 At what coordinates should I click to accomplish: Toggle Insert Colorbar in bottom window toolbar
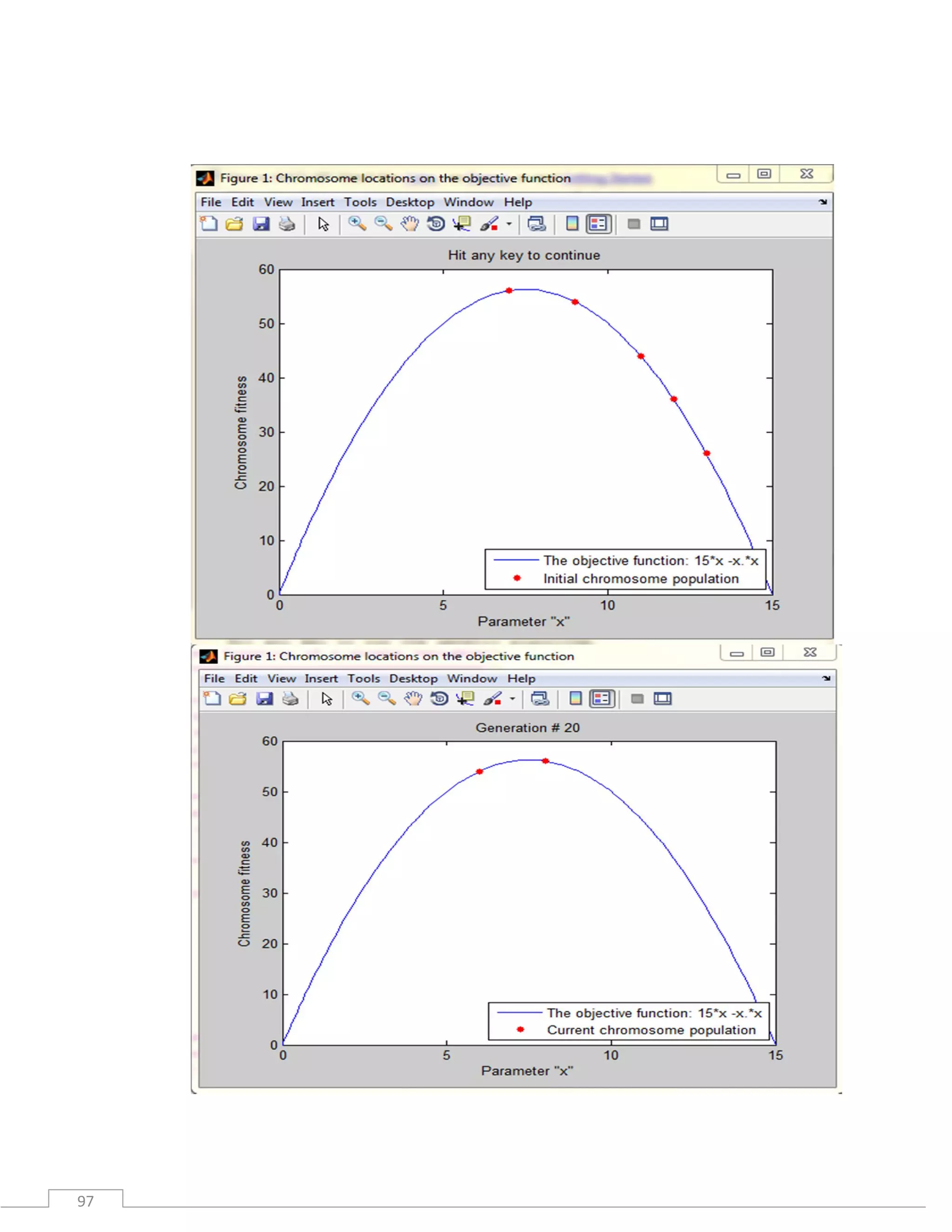[575, 699]
